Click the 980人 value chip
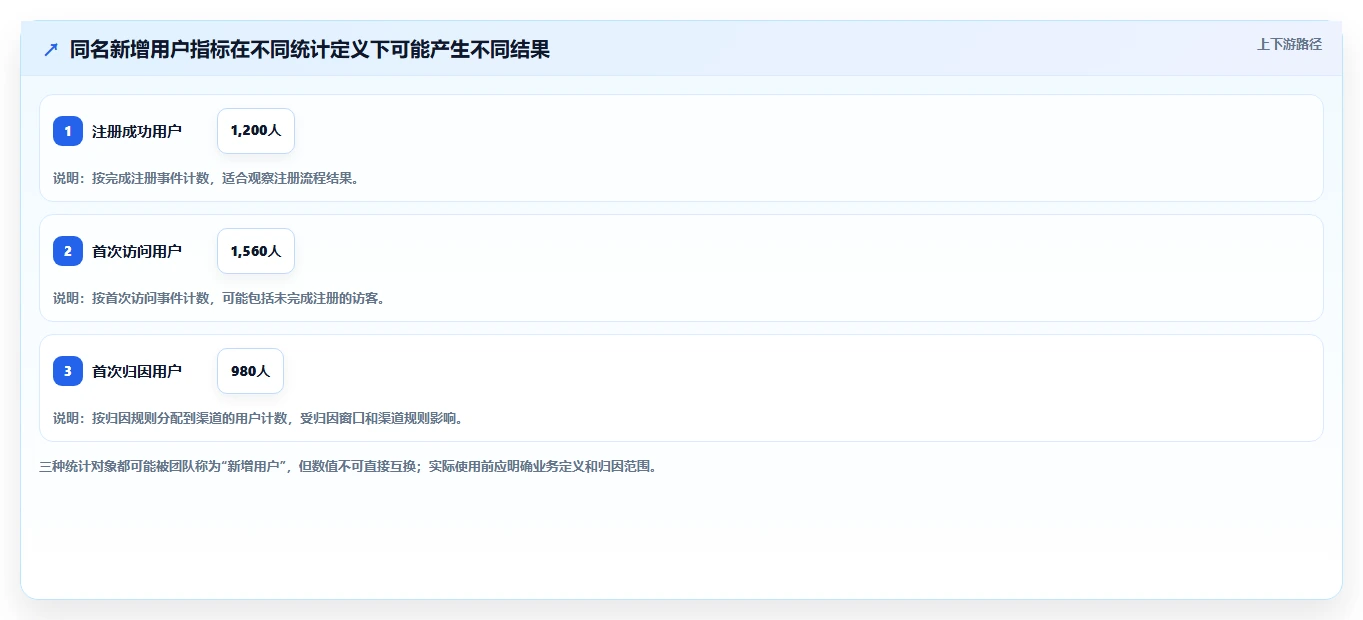The height and width of the screenshot is (620, 1363). coord(250,371)
